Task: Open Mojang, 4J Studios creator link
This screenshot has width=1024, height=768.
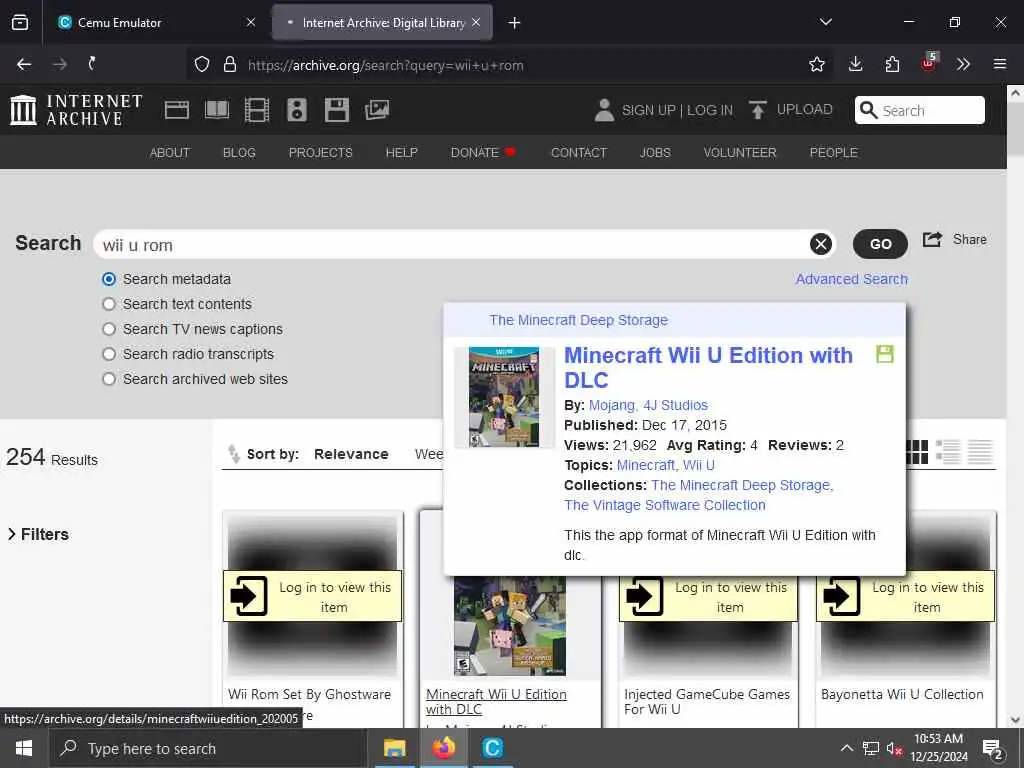Action: (x=648, y=405)
